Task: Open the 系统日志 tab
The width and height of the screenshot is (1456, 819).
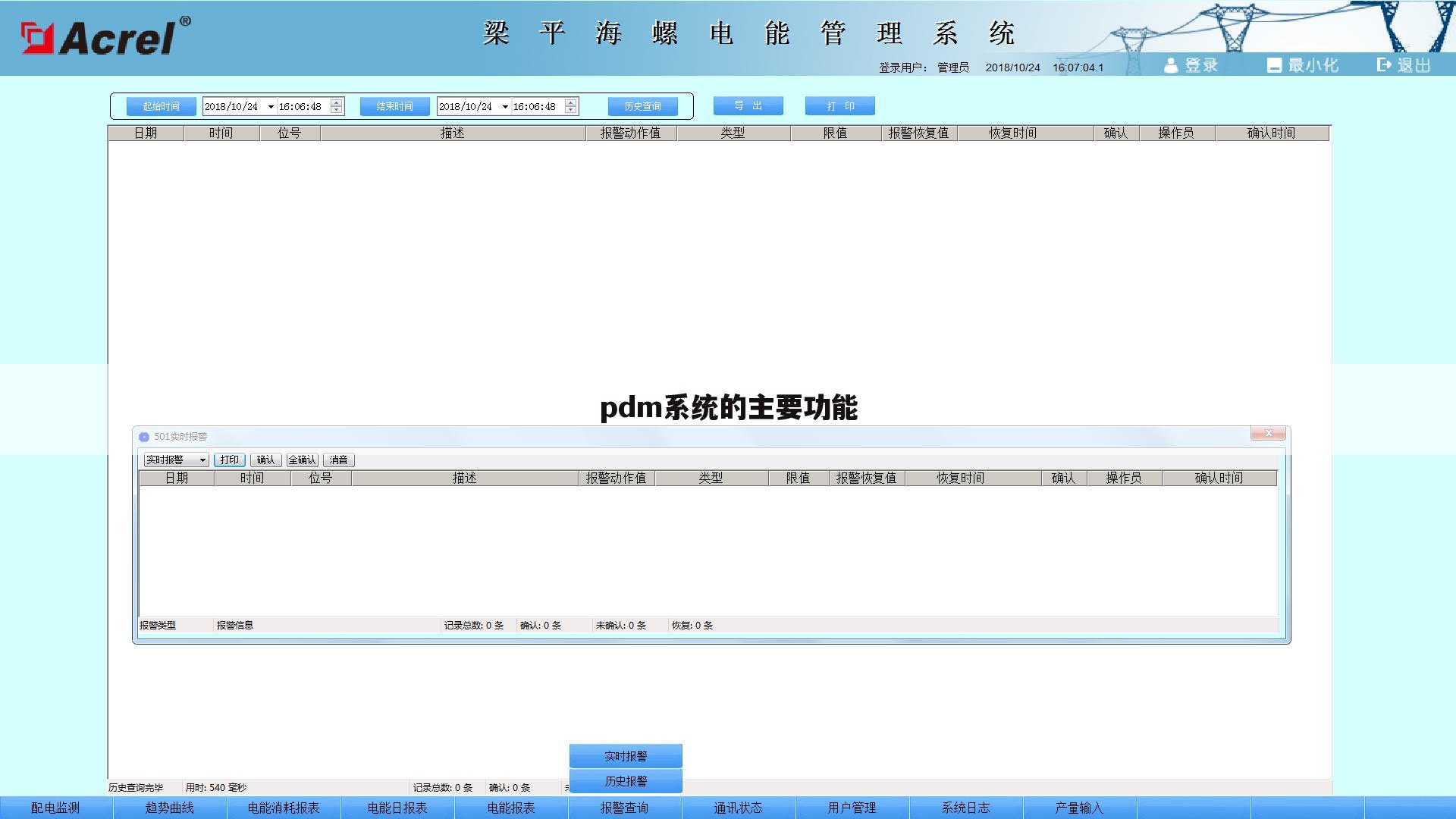Action: point(966,808)
